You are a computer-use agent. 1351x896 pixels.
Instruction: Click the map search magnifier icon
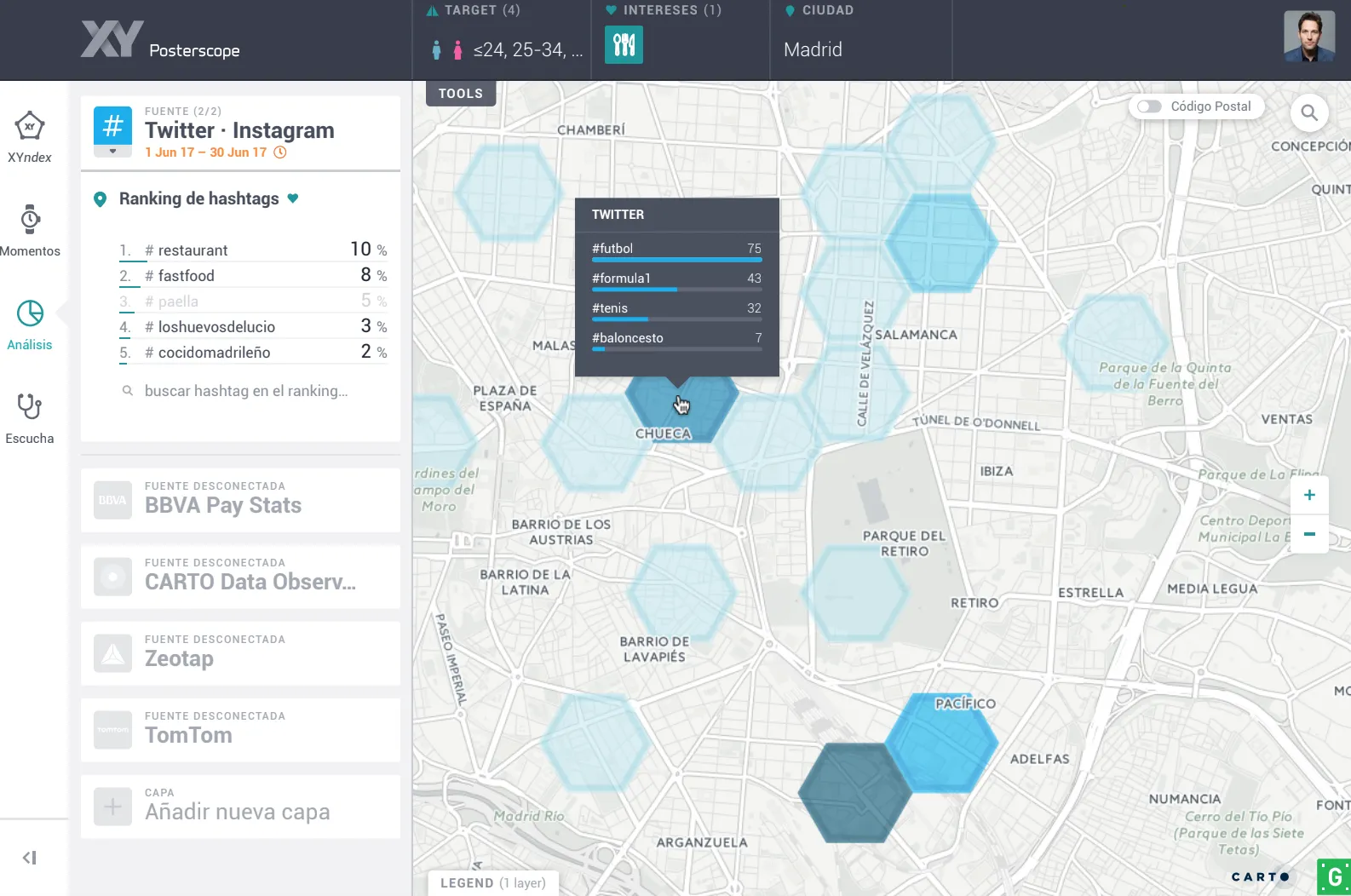click(x=1309, y=112)
